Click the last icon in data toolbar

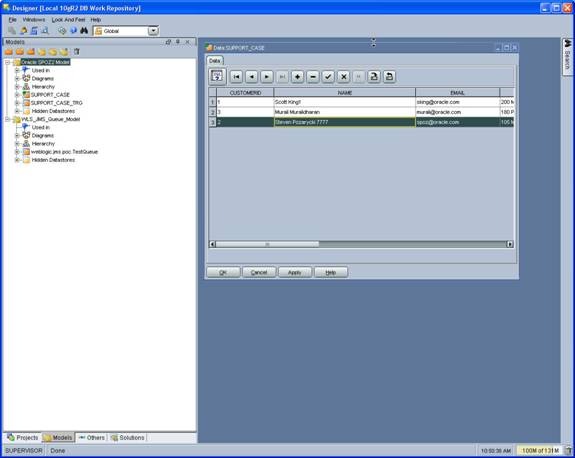coord(389,77)
